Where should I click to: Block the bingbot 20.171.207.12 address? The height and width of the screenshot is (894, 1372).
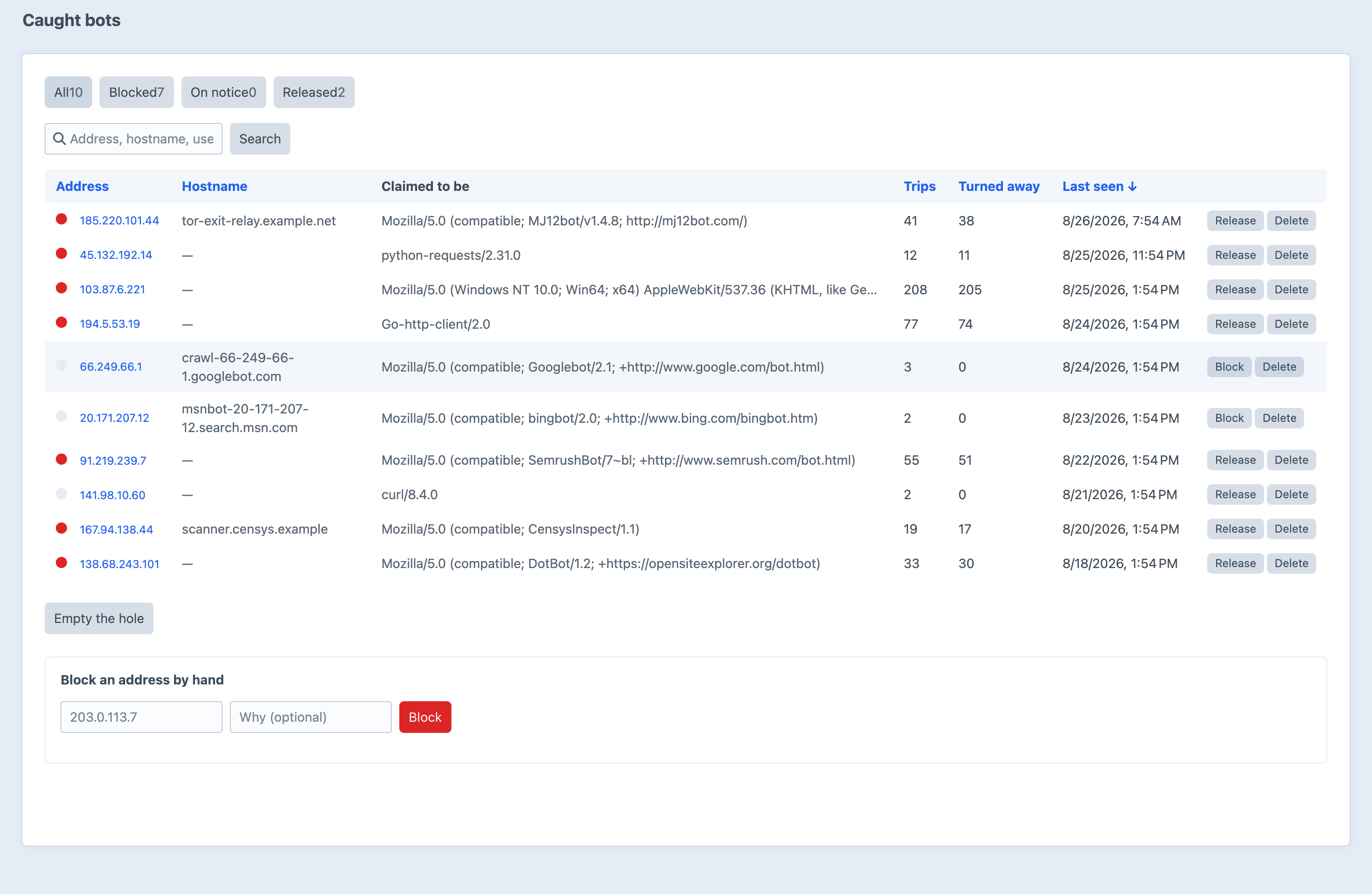1229,418
